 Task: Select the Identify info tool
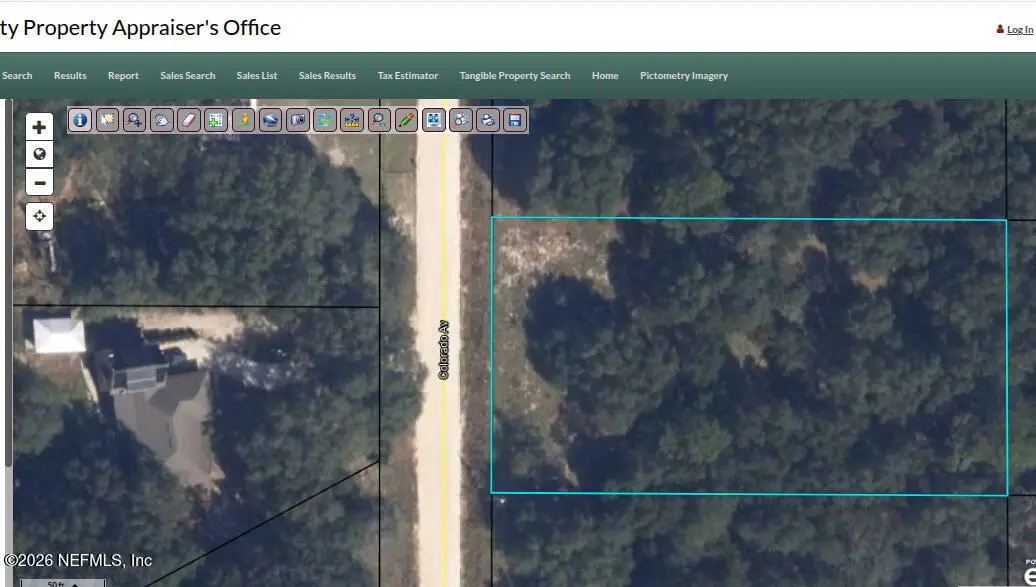(79, 119)
